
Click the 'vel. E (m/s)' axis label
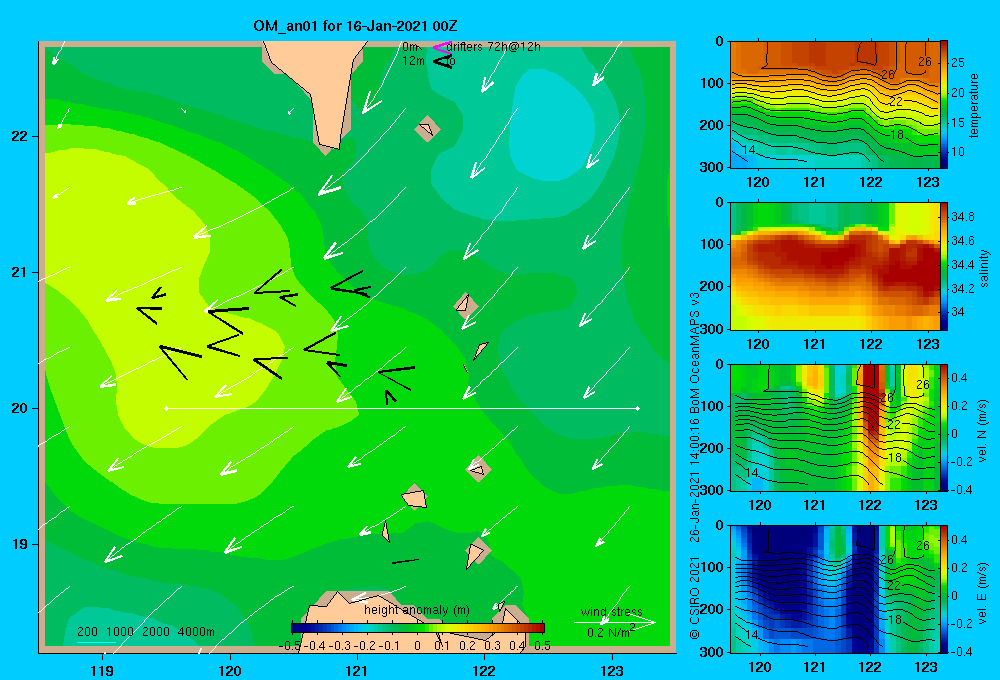coord(982,593)
